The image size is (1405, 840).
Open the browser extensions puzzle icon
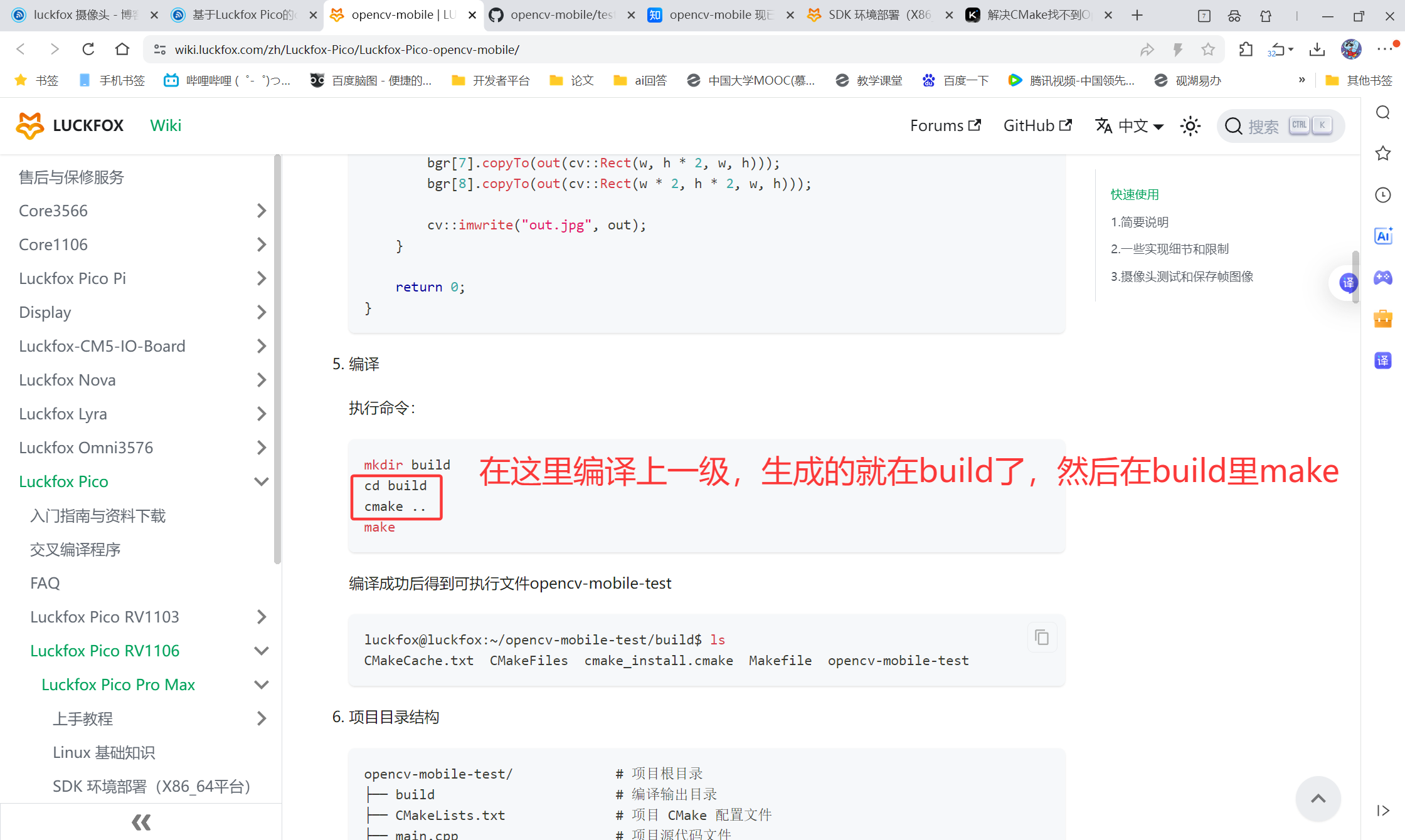pyautogui.click(x=1246, y=50)
